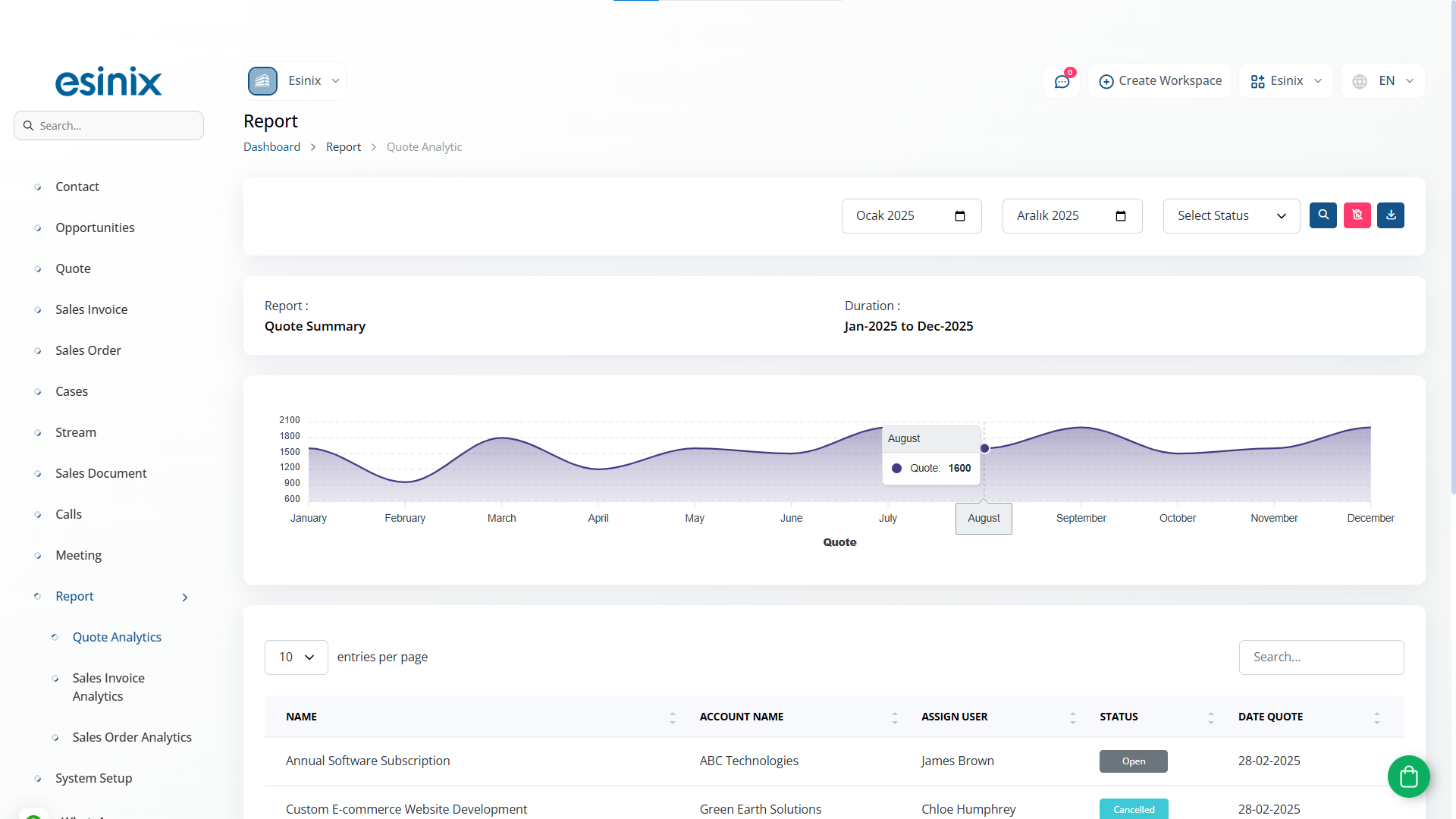Click the calendar icon in Aralık 2025 field
Image resolution: width=1456 pixels, height=819 pixels.
coord(1121,216)
